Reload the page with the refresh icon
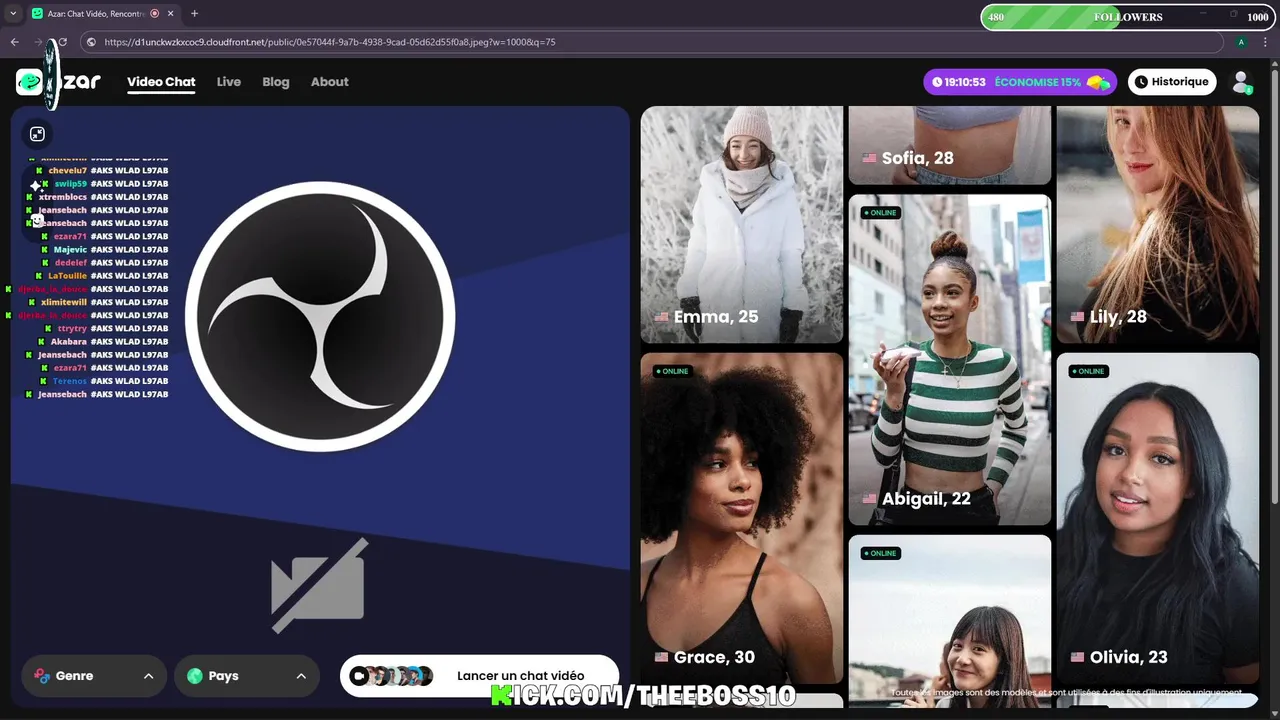 [62, 42]
